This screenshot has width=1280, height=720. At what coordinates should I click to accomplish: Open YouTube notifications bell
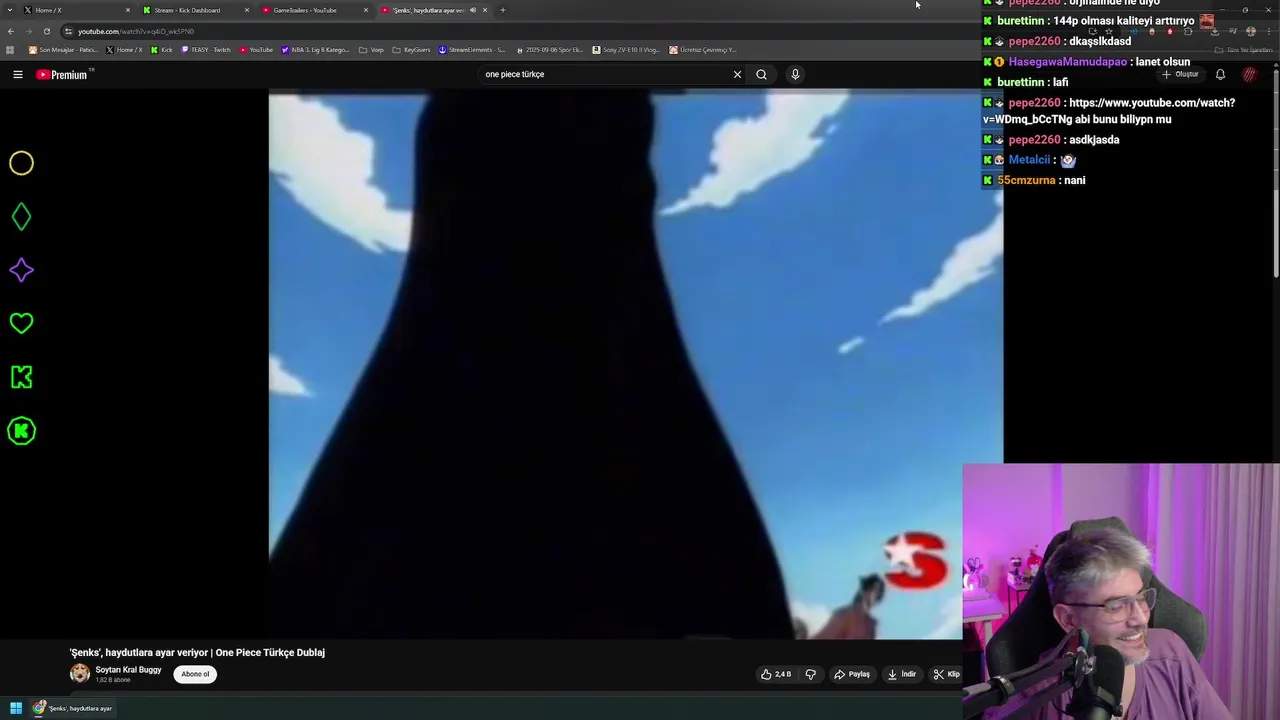coord(1220,74)
